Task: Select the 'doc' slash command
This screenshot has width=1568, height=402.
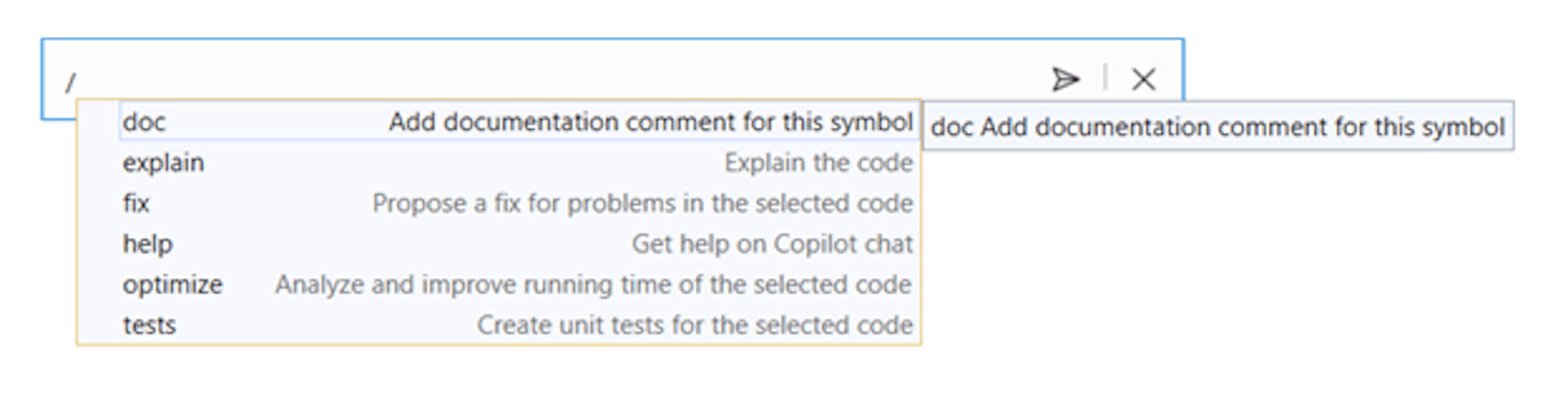Action: (145, 123)
